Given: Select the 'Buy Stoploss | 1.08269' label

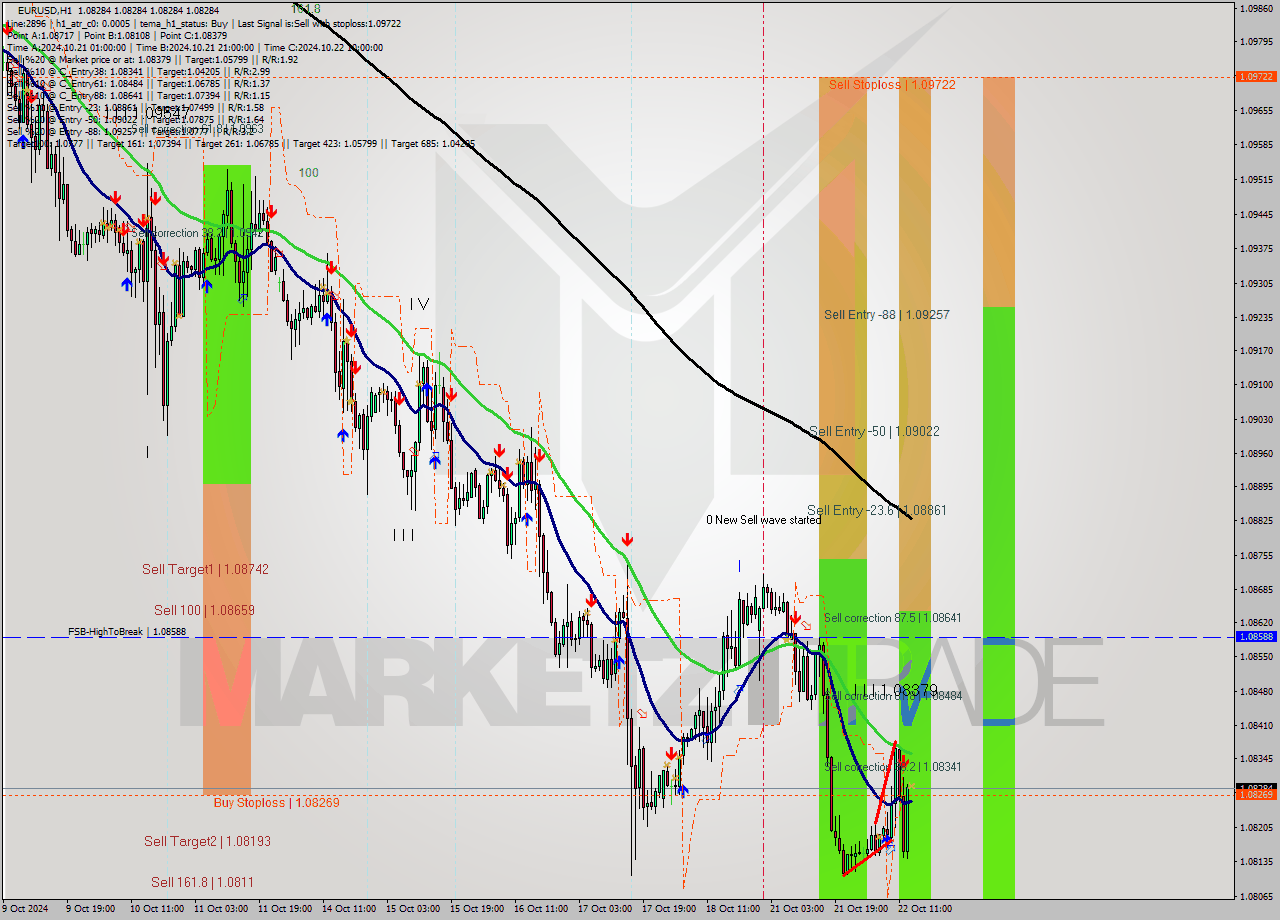Looking at the screenshot, I should 276,803.
